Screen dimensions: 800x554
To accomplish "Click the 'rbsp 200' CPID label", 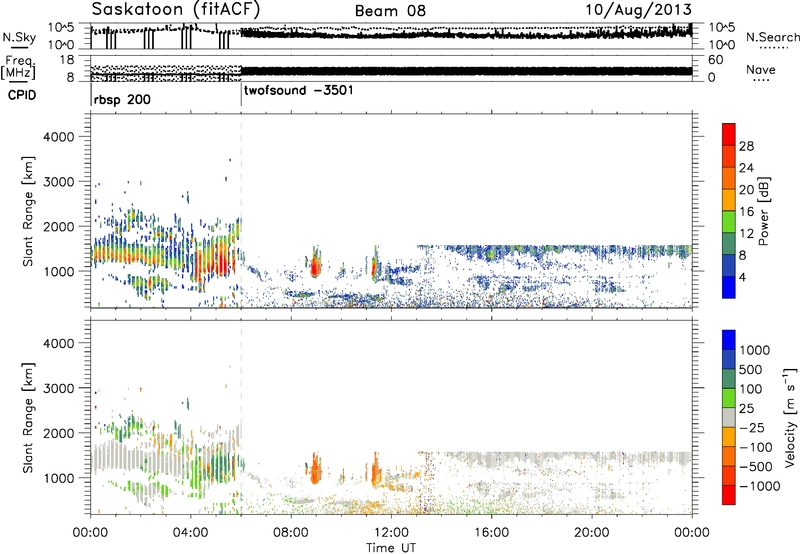I will [122, 99].
